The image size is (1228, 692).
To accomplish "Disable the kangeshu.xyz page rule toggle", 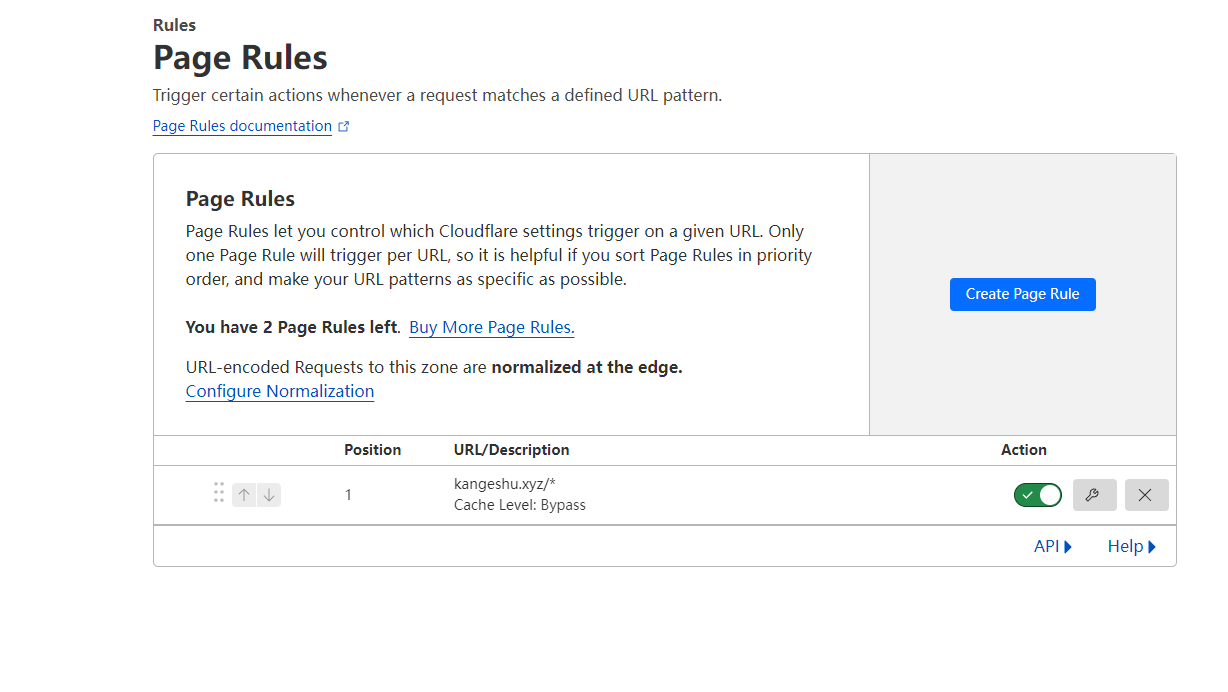I will tap(1037, 495).
